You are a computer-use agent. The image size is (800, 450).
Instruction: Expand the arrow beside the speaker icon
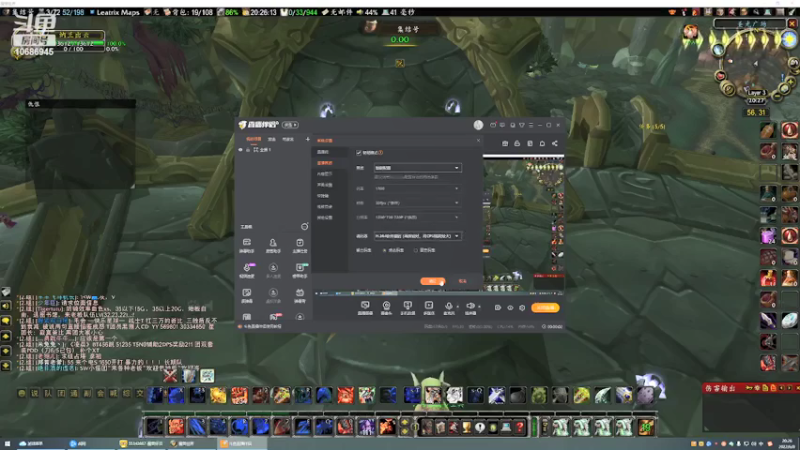click(x=479, y=307)
